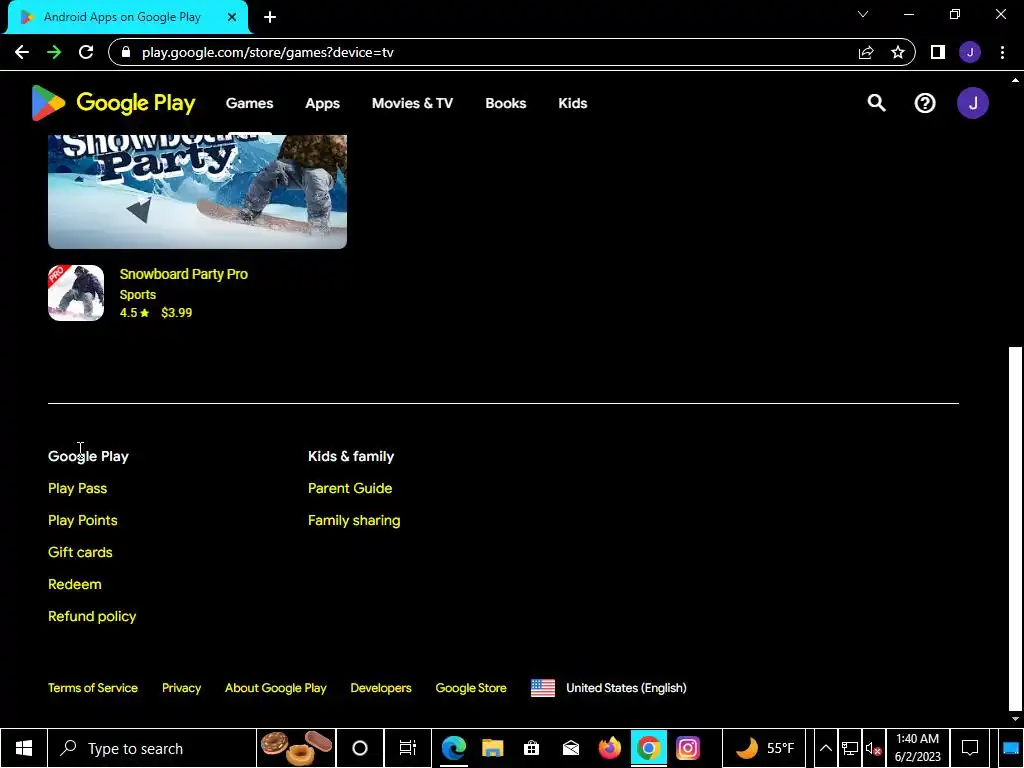1024x768 pixels.
Task: Open the Play Points link
Action: tap(83, 520)
